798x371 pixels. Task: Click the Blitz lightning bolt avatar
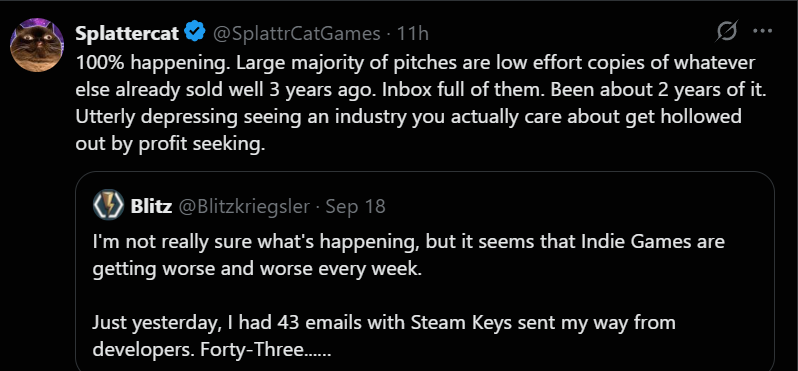(108, 205)
